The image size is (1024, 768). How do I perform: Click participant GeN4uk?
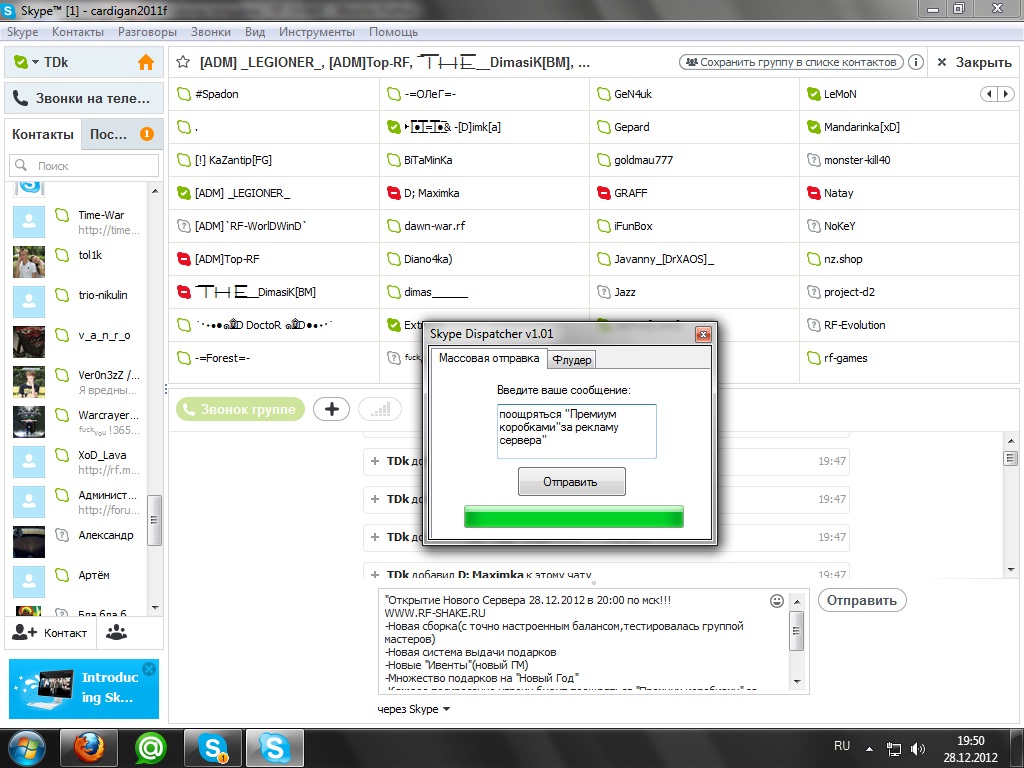(x=694, y=94)
